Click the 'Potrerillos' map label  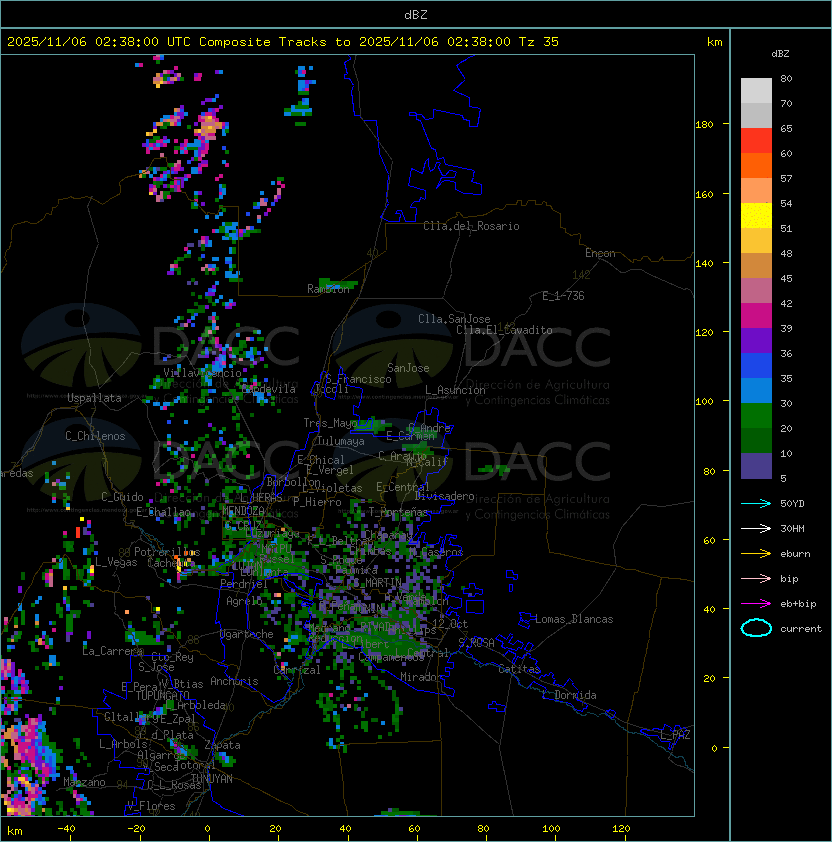tap(167, 552)
